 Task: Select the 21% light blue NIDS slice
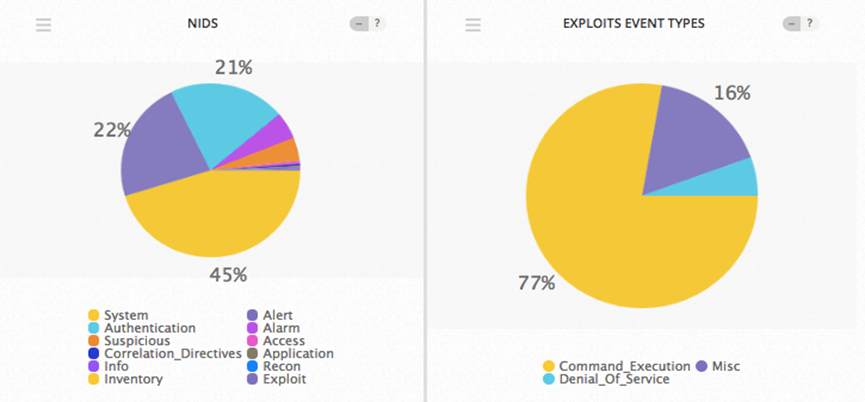[x=225, y=120]
